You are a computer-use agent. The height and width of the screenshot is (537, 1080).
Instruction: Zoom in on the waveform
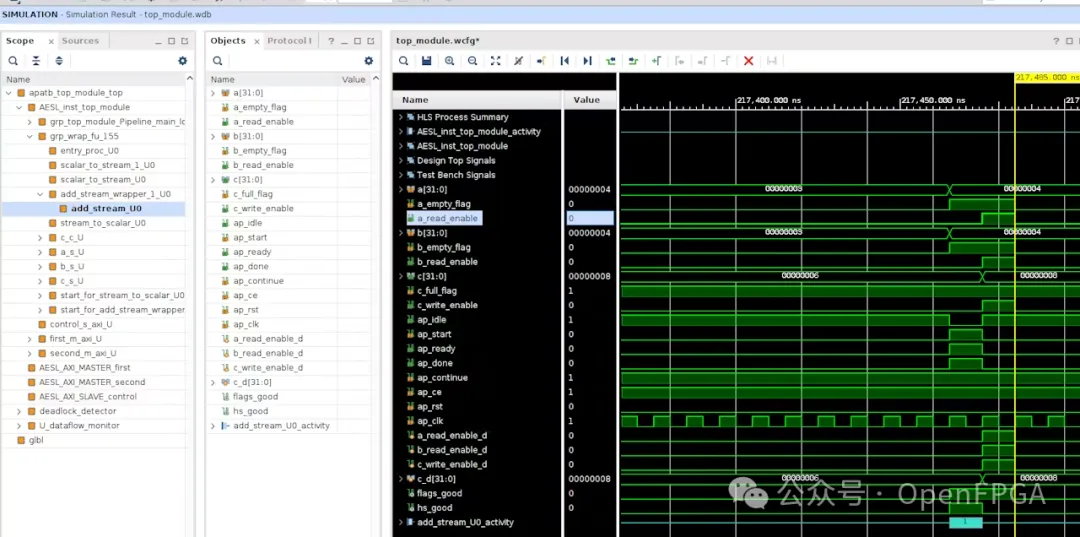tap(450, 61)
